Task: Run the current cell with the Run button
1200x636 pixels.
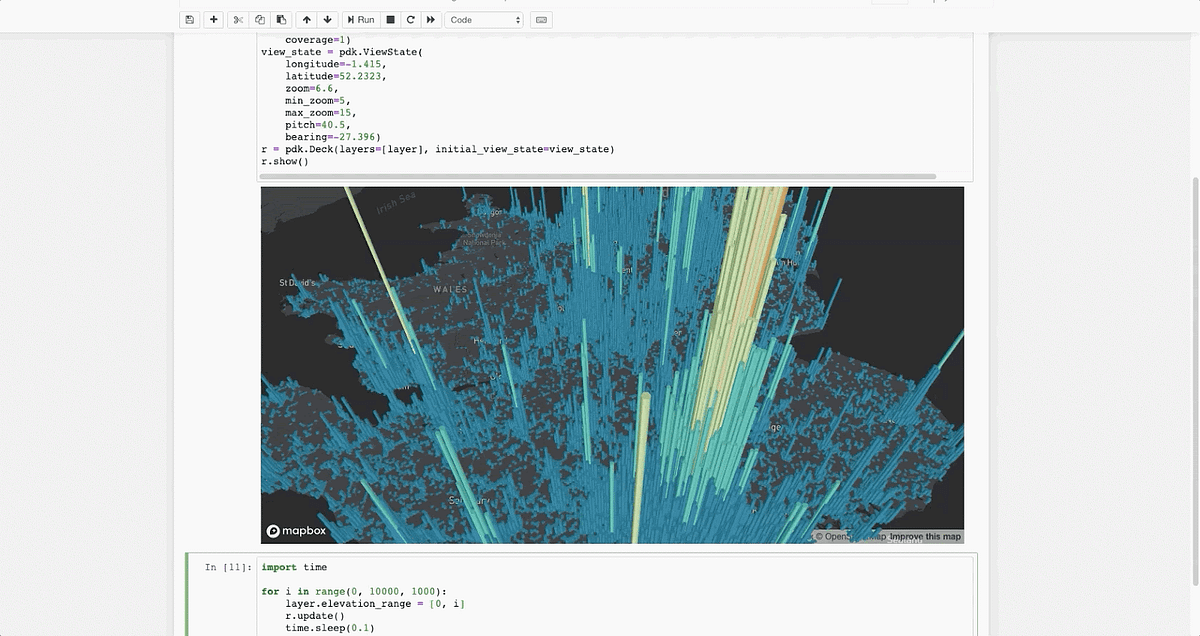Action: [360, 19]
